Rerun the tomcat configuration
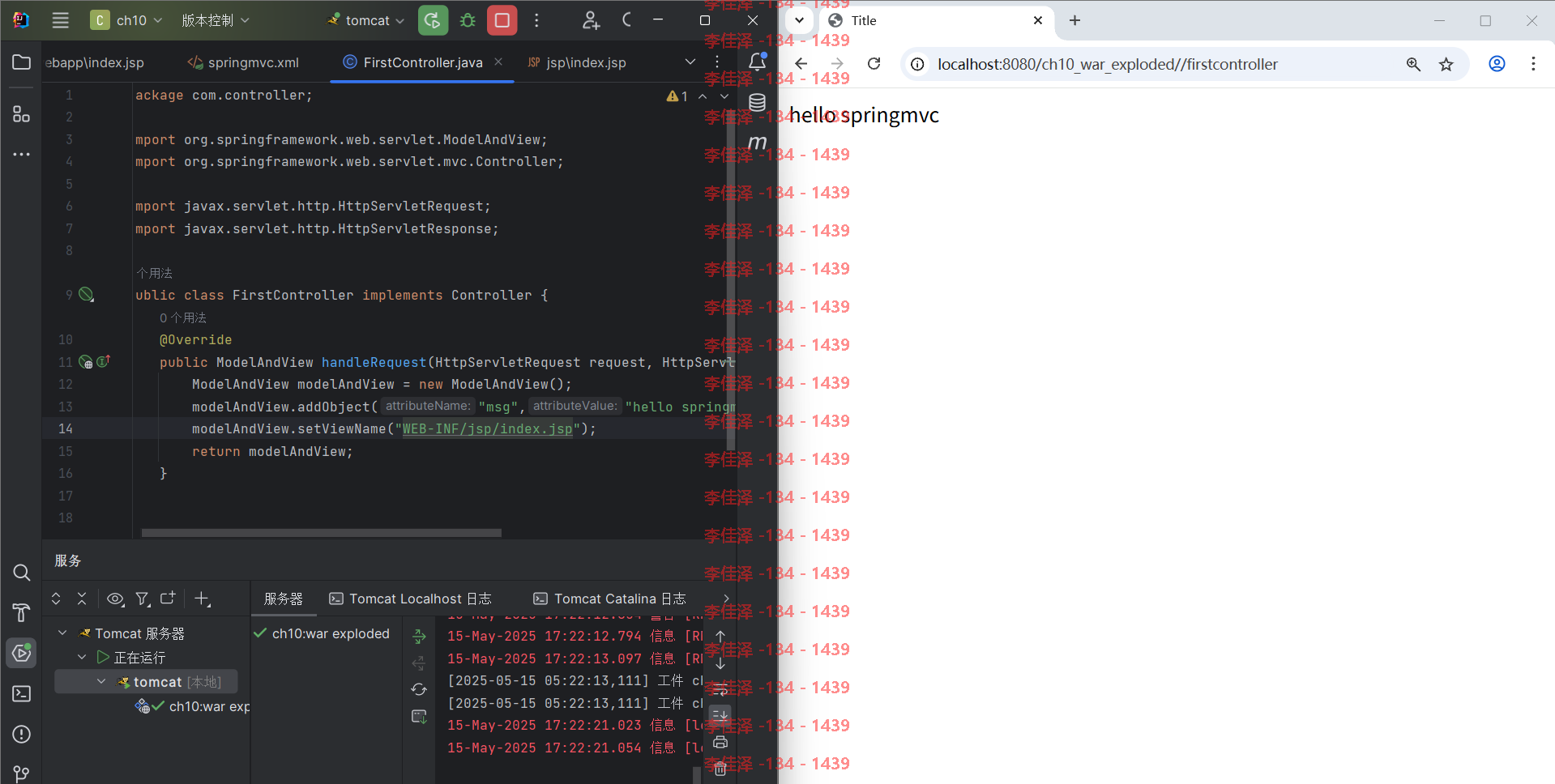The width and height of the screenshot is (1555, 784). point(433,20)
